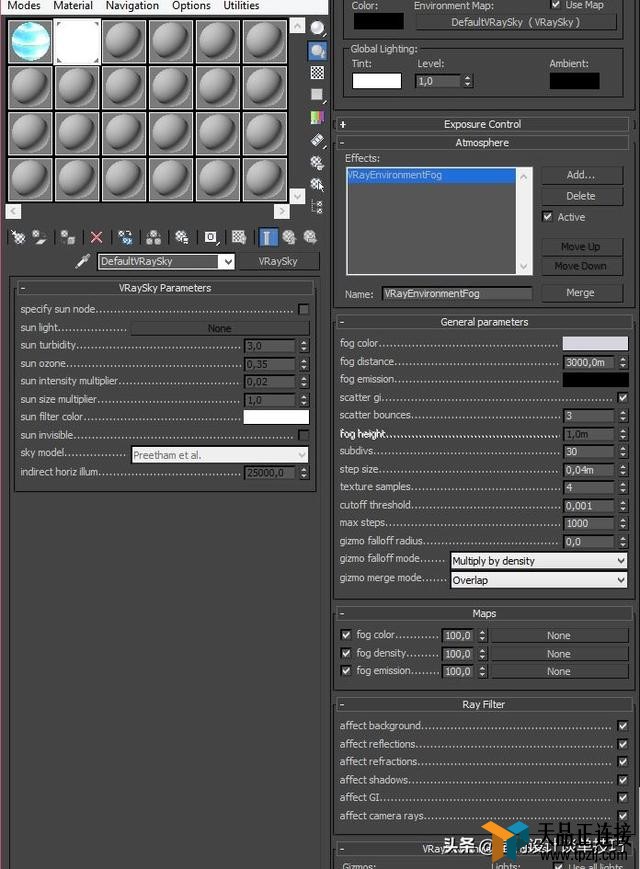Click the Make Preview filmstrip icon
Screen dimensions: 640x869
point(318,140)
